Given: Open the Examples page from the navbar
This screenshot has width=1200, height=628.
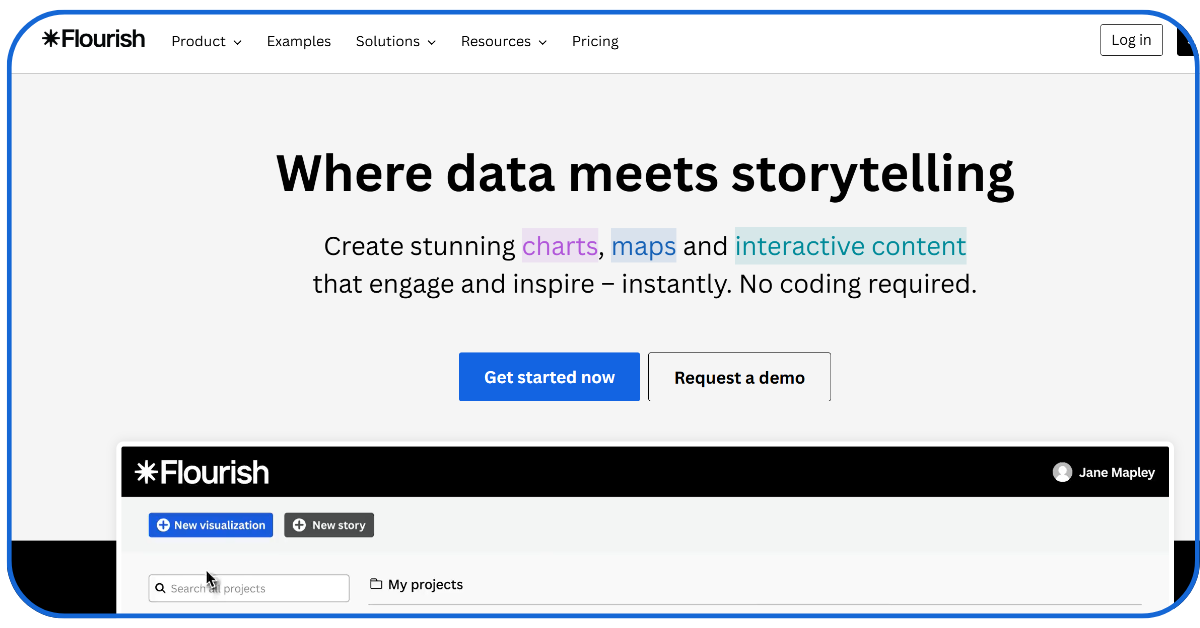Looking at the screenshot, I should [298, 41].
